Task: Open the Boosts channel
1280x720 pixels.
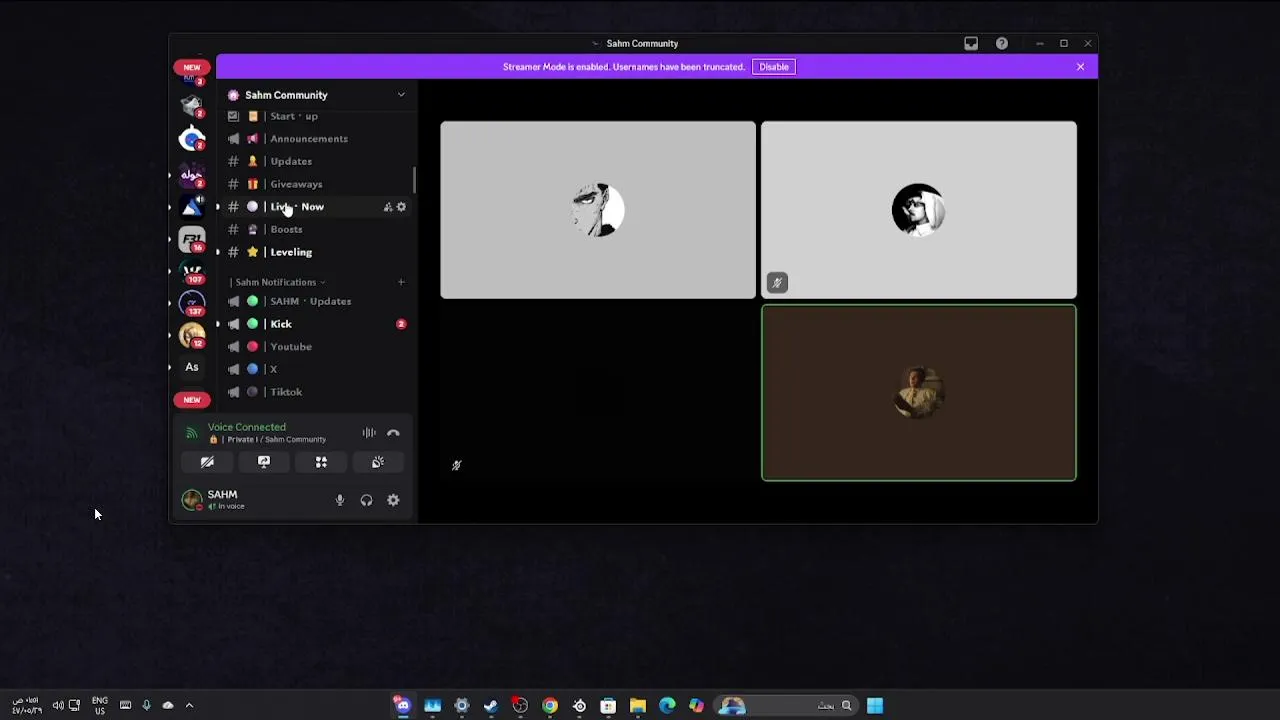Action: coord(316,229)
